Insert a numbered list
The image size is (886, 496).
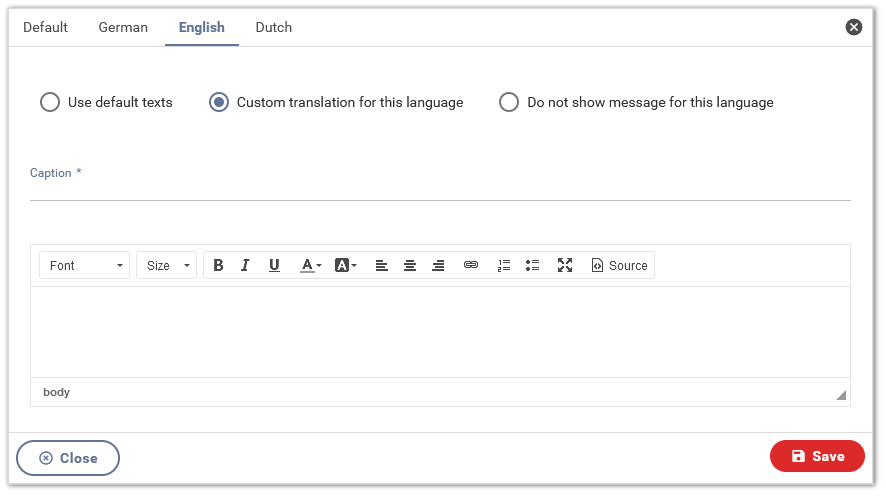(504, 266)
